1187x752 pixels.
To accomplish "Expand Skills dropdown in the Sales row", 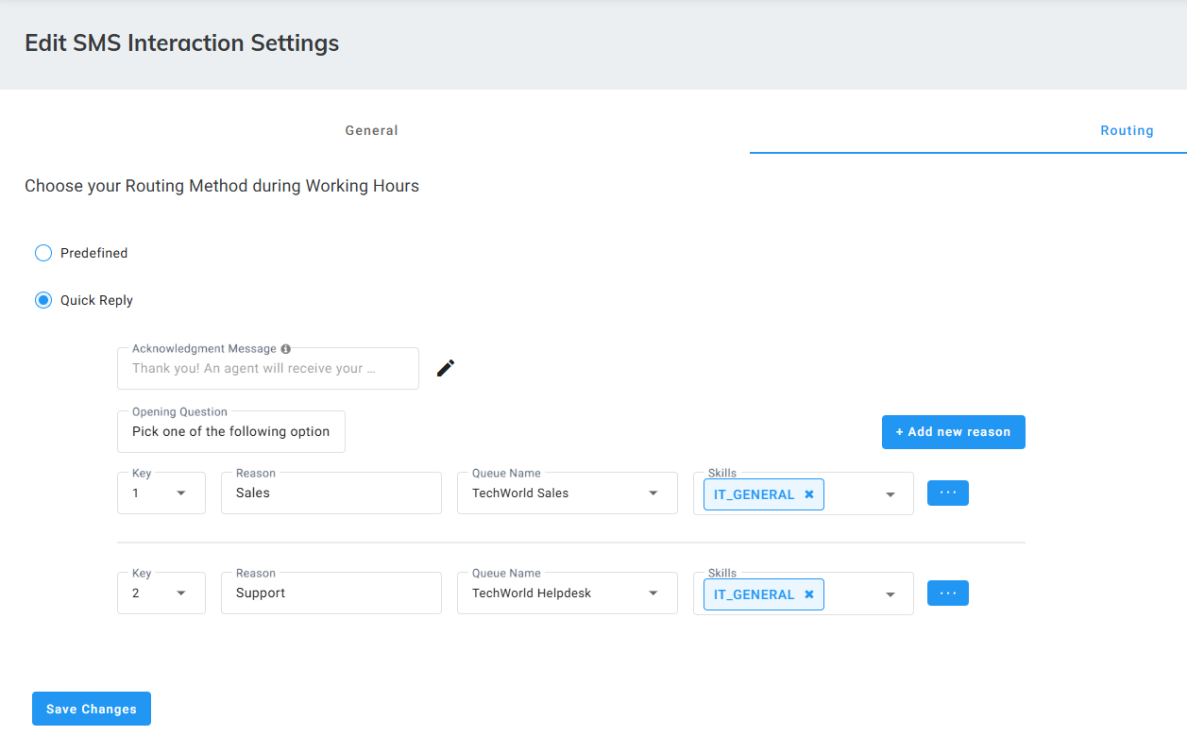I will click(x=890, y=494).
